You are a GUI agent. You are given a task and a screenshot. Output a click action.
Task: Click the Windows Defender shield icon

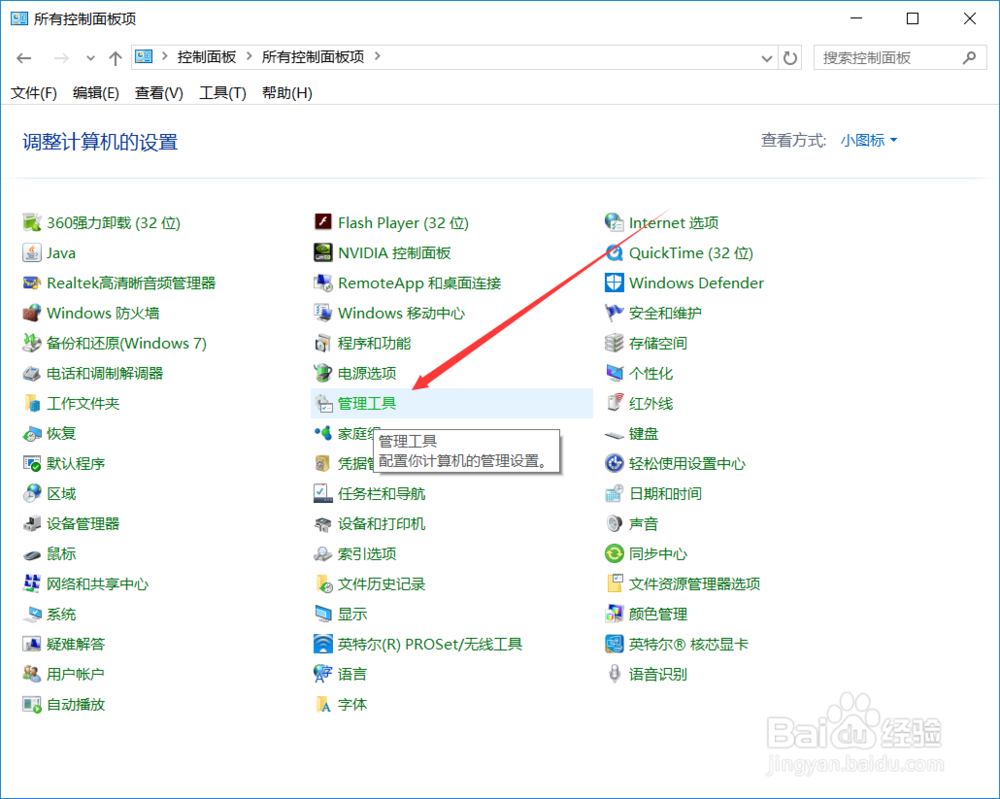[x=614, y=282]
